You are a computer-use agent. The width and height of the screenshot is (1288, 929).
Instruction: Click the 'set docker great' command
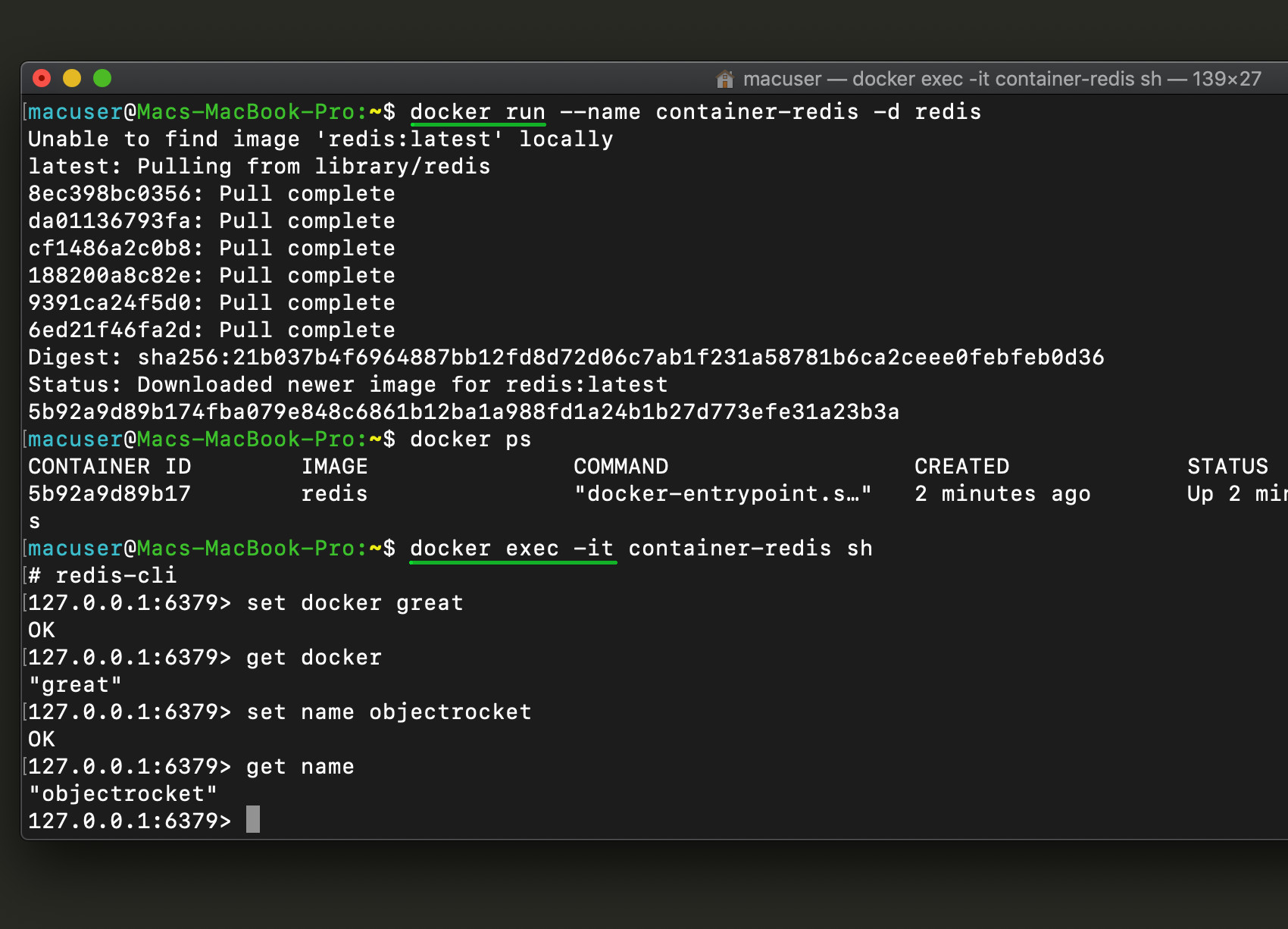355,603
